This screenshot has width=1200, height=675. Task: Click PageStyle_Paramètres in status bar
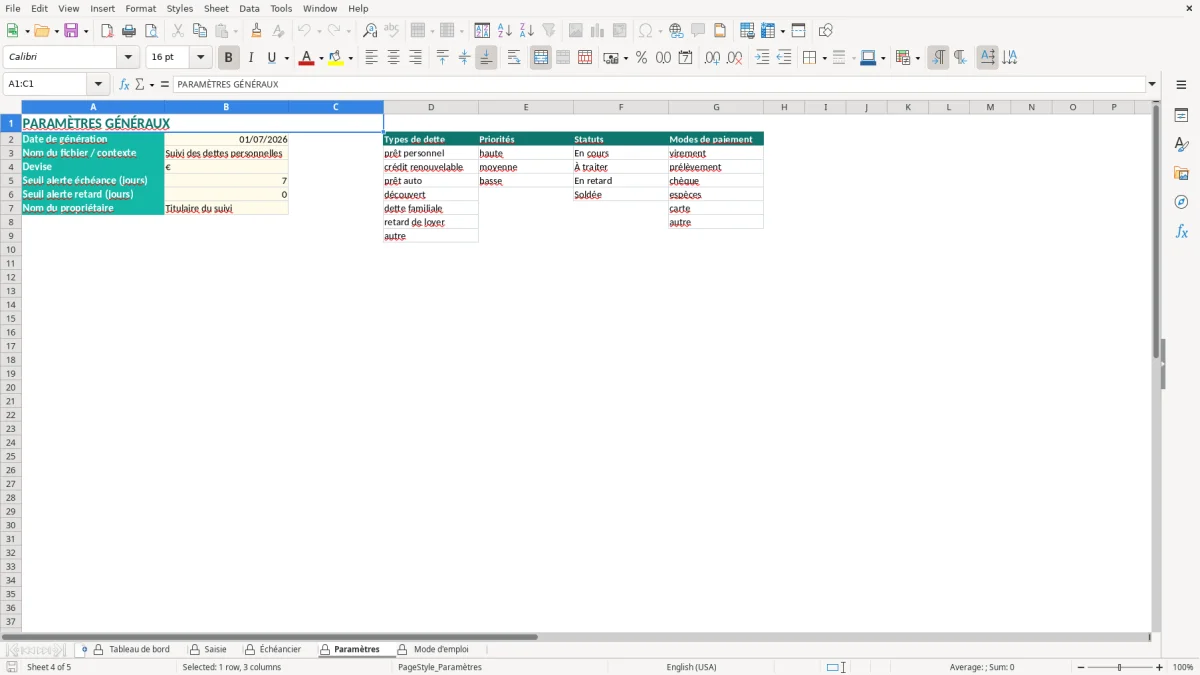coord(440,667)
